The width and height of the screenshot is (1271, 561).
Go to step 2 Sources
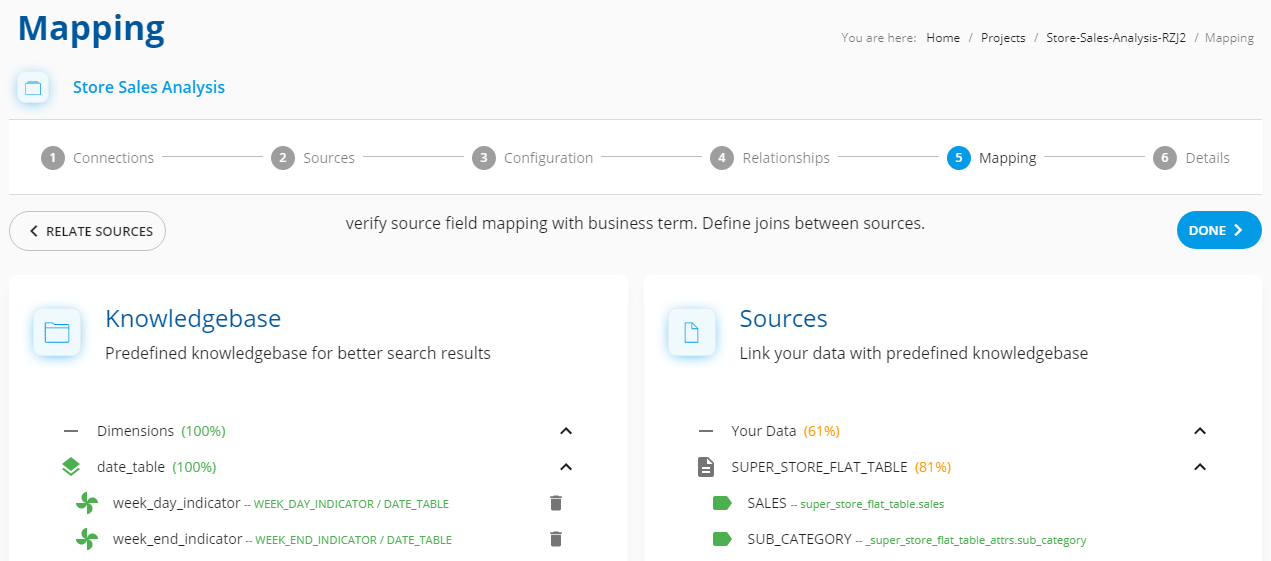click(x=313, y=158)
